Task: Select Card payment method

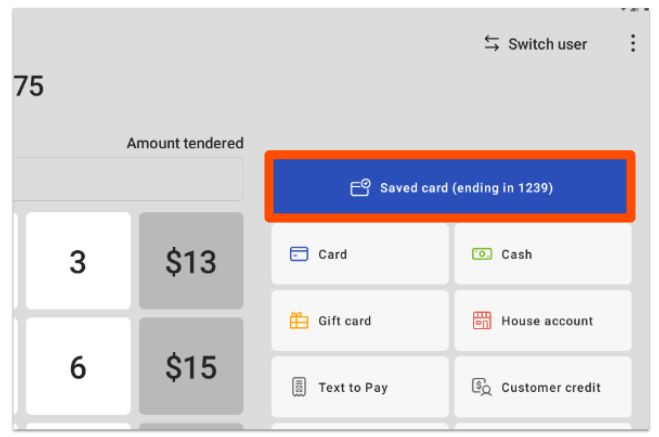Action: click(359, 254)
